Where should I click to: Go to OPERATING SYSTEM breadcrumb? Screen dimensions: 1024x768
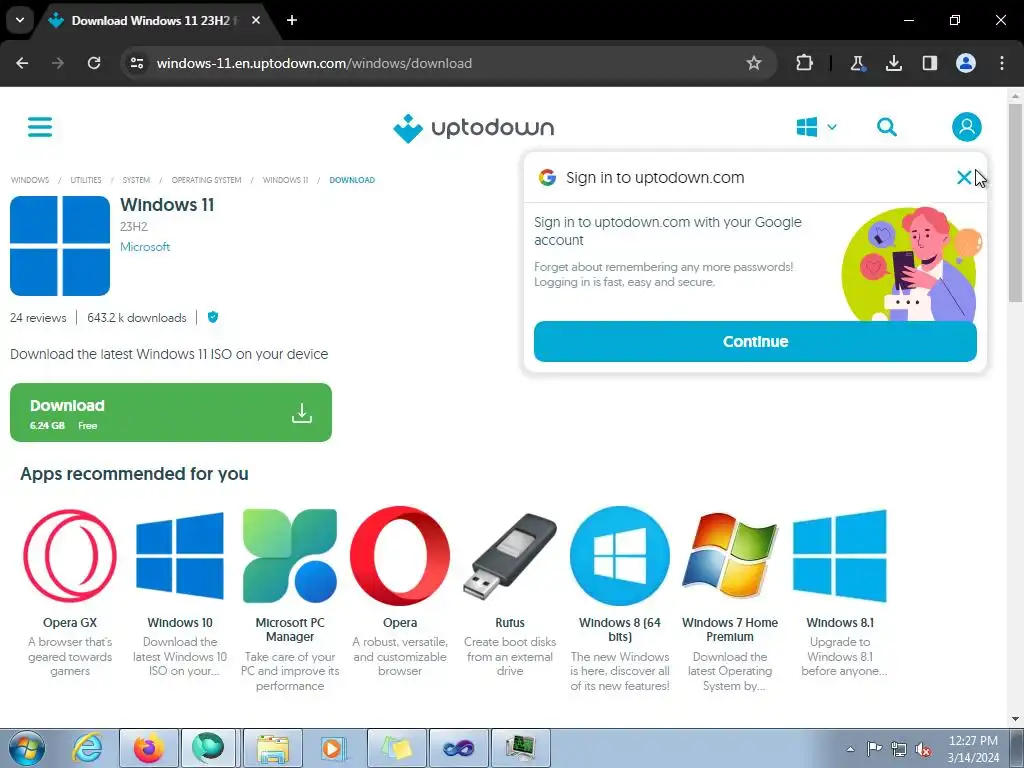pyautogui.click(x=206, y=180)
